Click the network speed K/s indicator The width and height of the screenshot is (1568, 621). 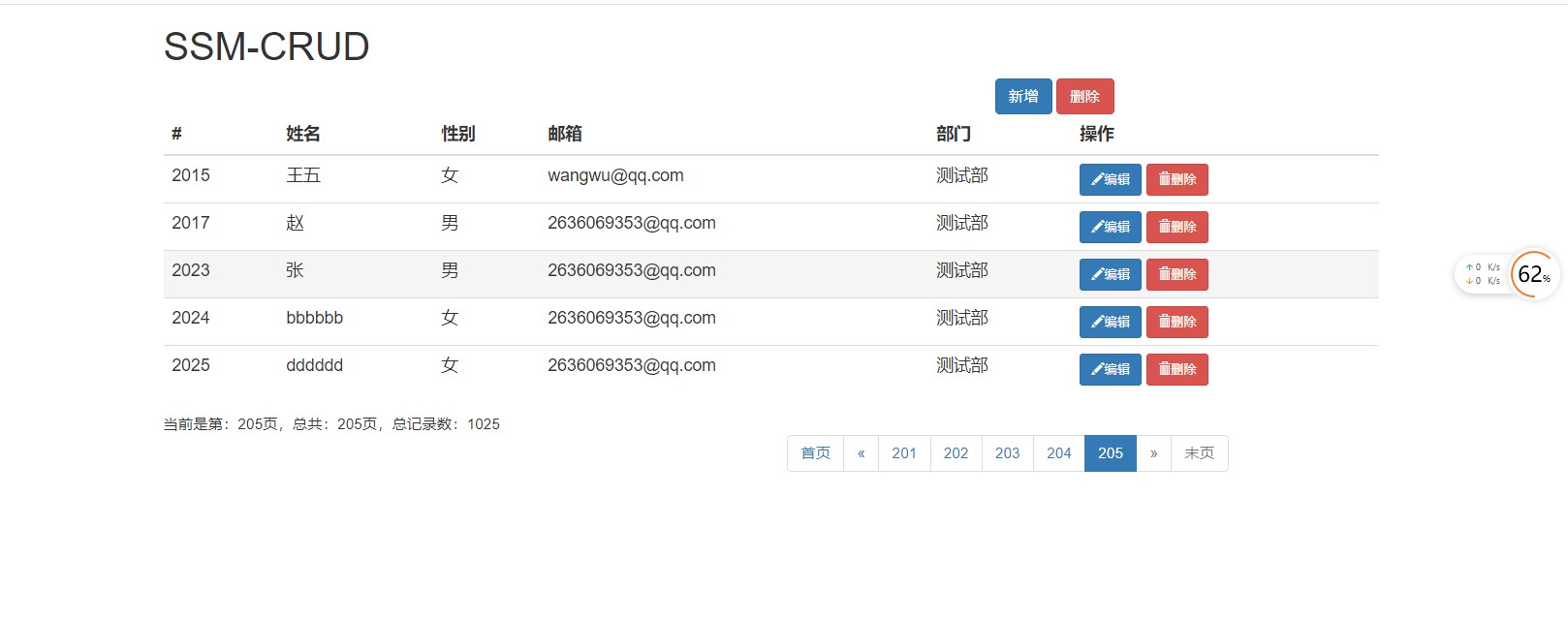pyautogui.click(x=1484, y=274)
